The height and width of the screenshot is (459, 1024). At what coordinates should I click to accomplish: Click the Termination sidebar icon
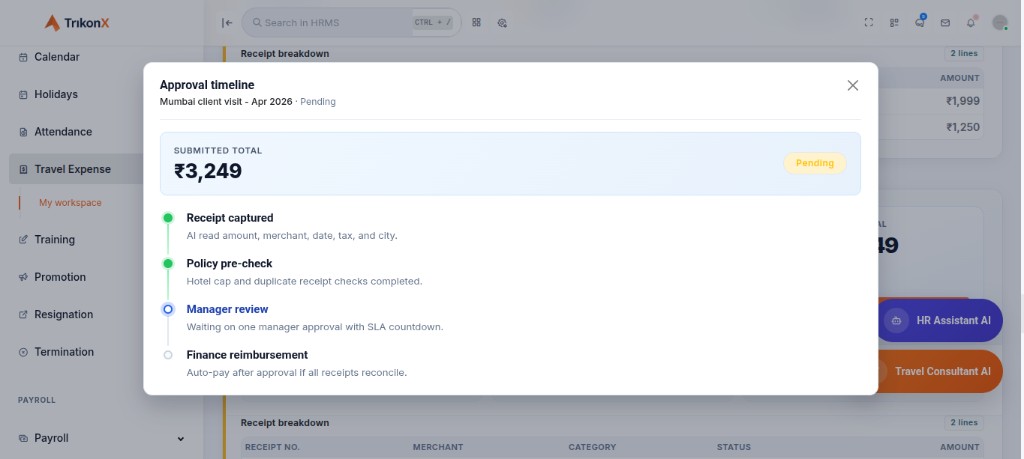tap(24, 352)
